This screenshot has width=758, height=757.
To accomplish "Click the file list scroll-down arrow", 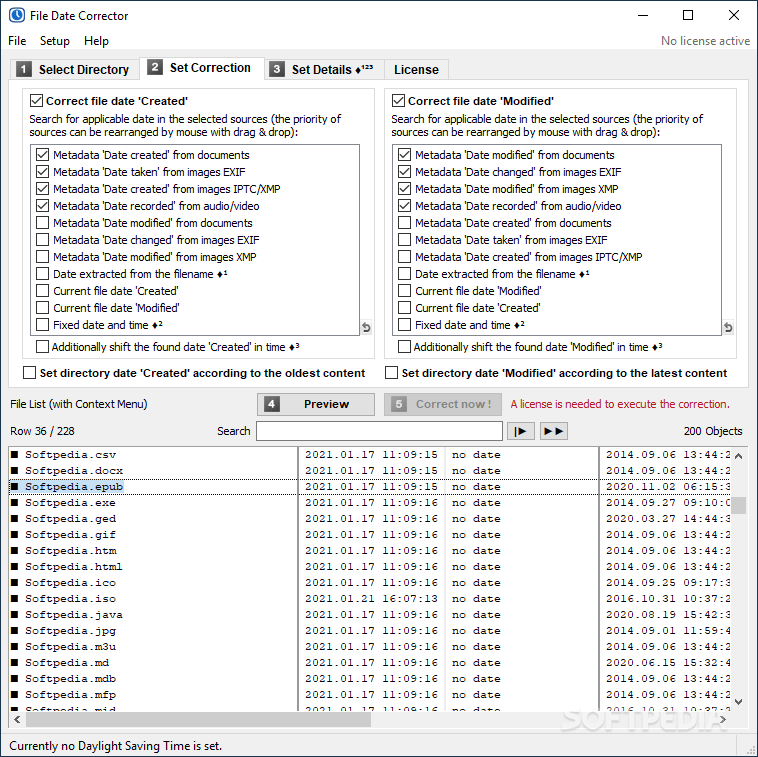I will [x=738, y=702].
